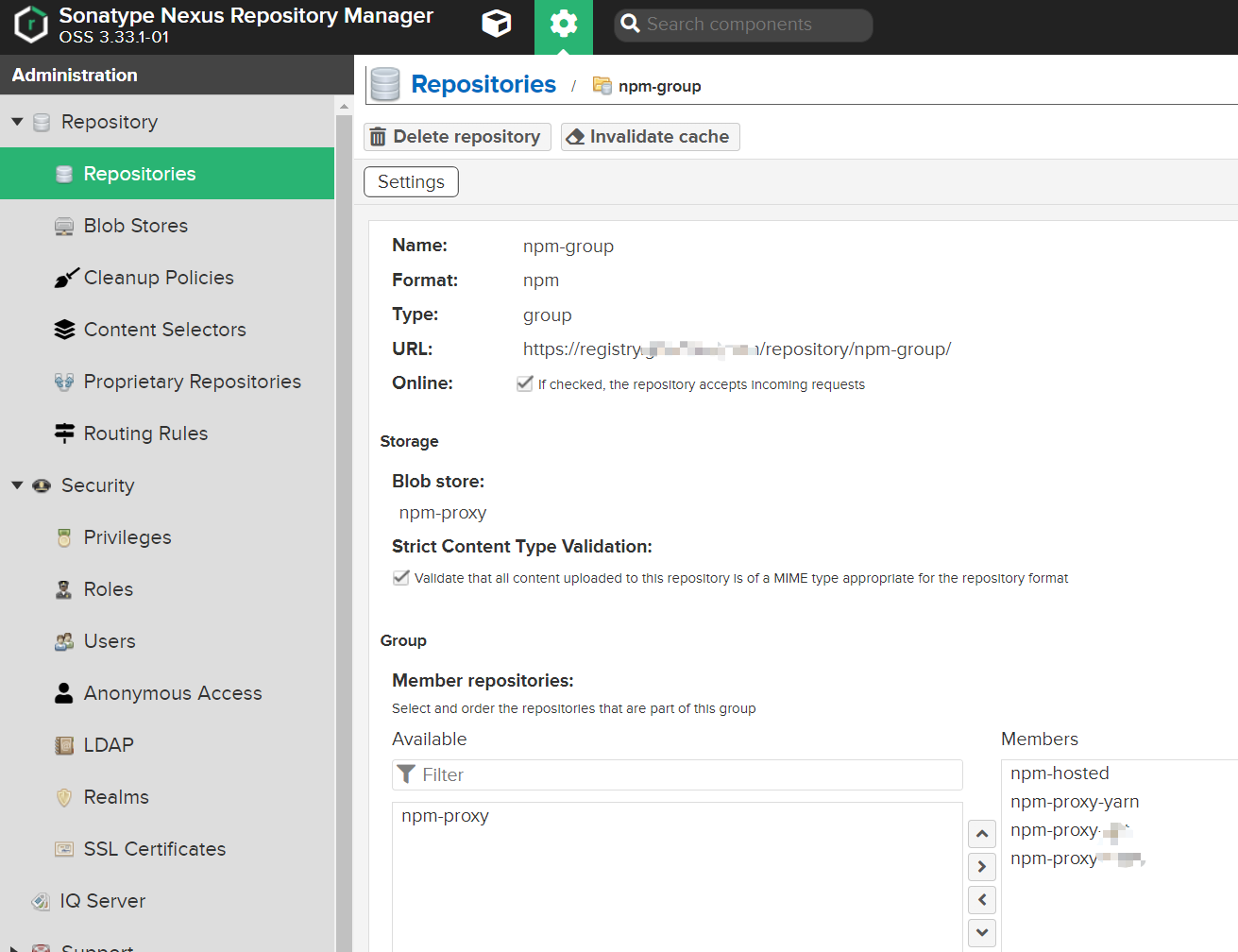Screen dimensions: 1238x952
Task: Click the Blob Stores icon in sidebar
Action: coord(64,226)
